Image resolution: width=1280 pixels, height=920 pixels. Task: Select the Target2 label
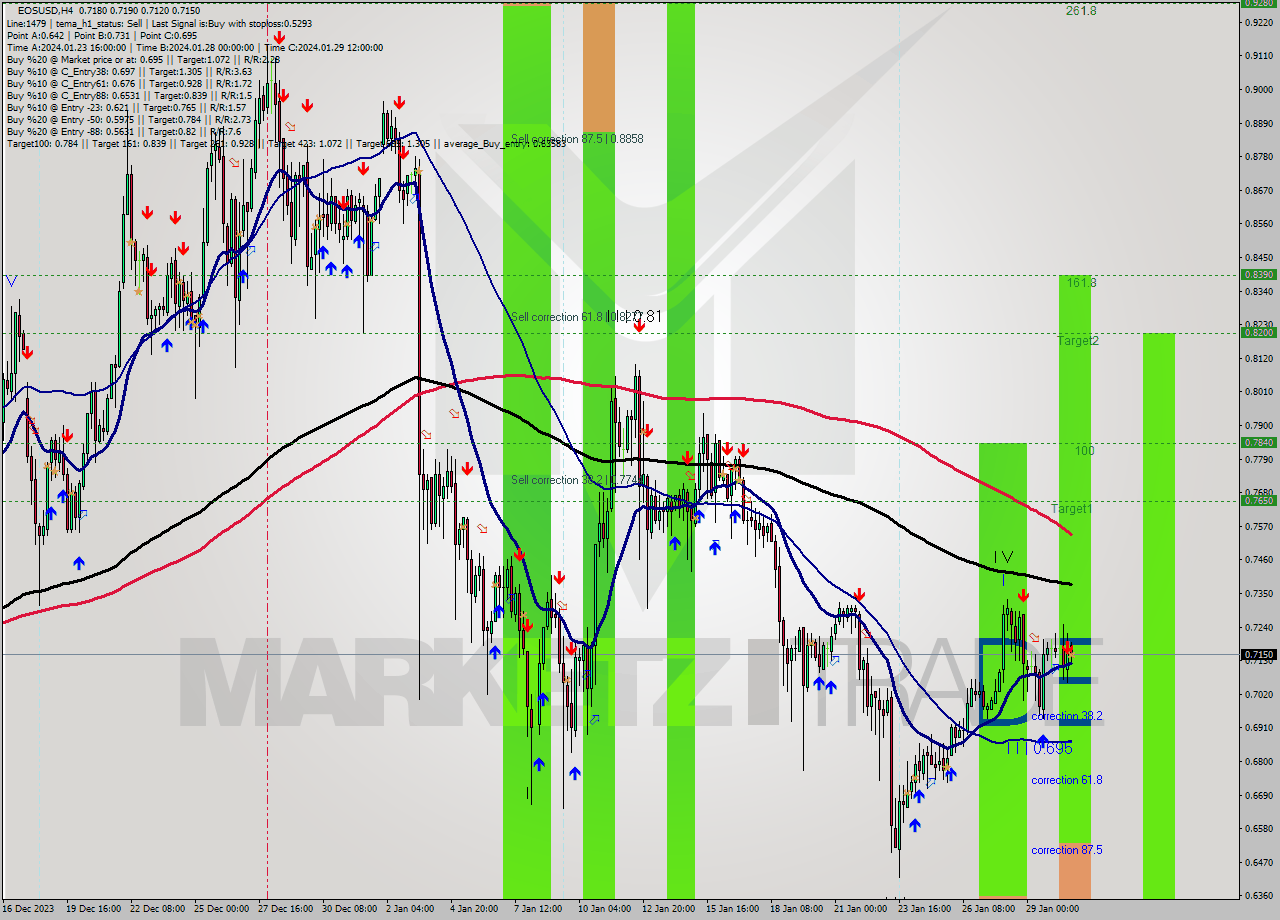(1078, 341)
